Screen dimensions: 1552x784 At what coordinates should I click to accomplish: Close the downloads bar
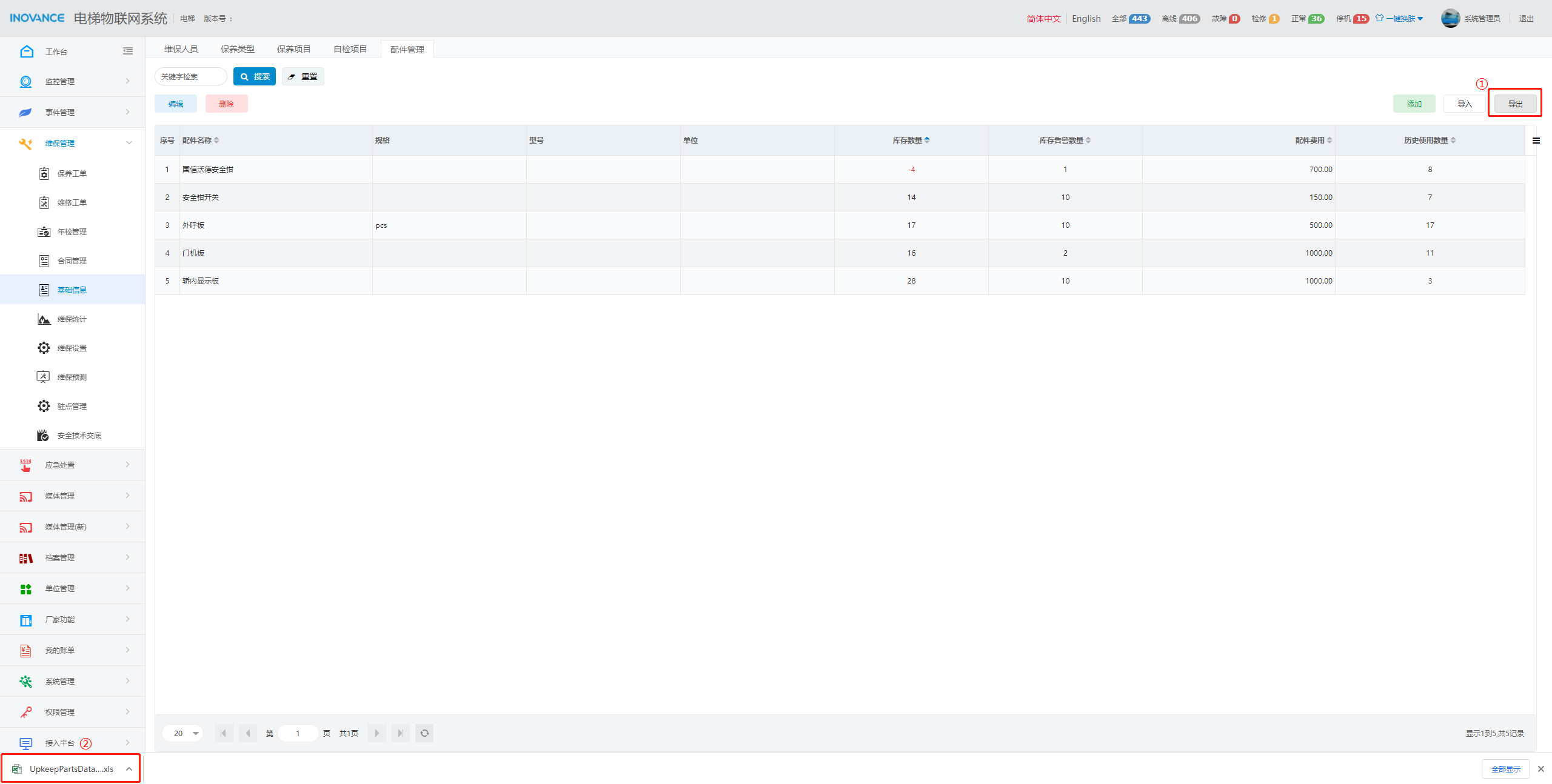pos(1540,769)
